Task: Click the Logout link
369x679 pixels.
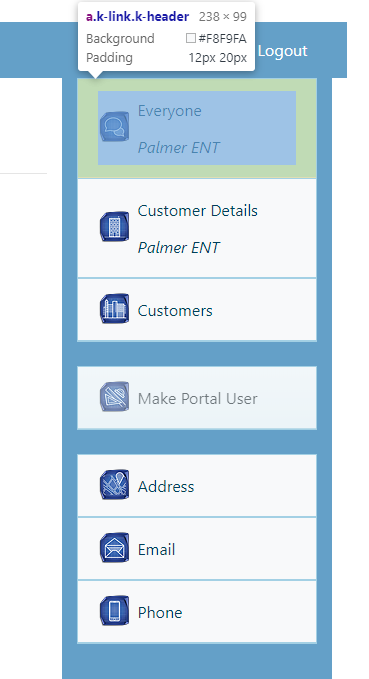Action: pos(282,51)
